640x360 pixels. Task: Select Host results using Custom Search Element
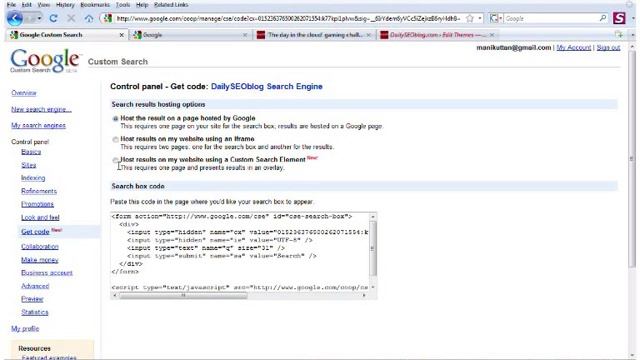point(116,160)
